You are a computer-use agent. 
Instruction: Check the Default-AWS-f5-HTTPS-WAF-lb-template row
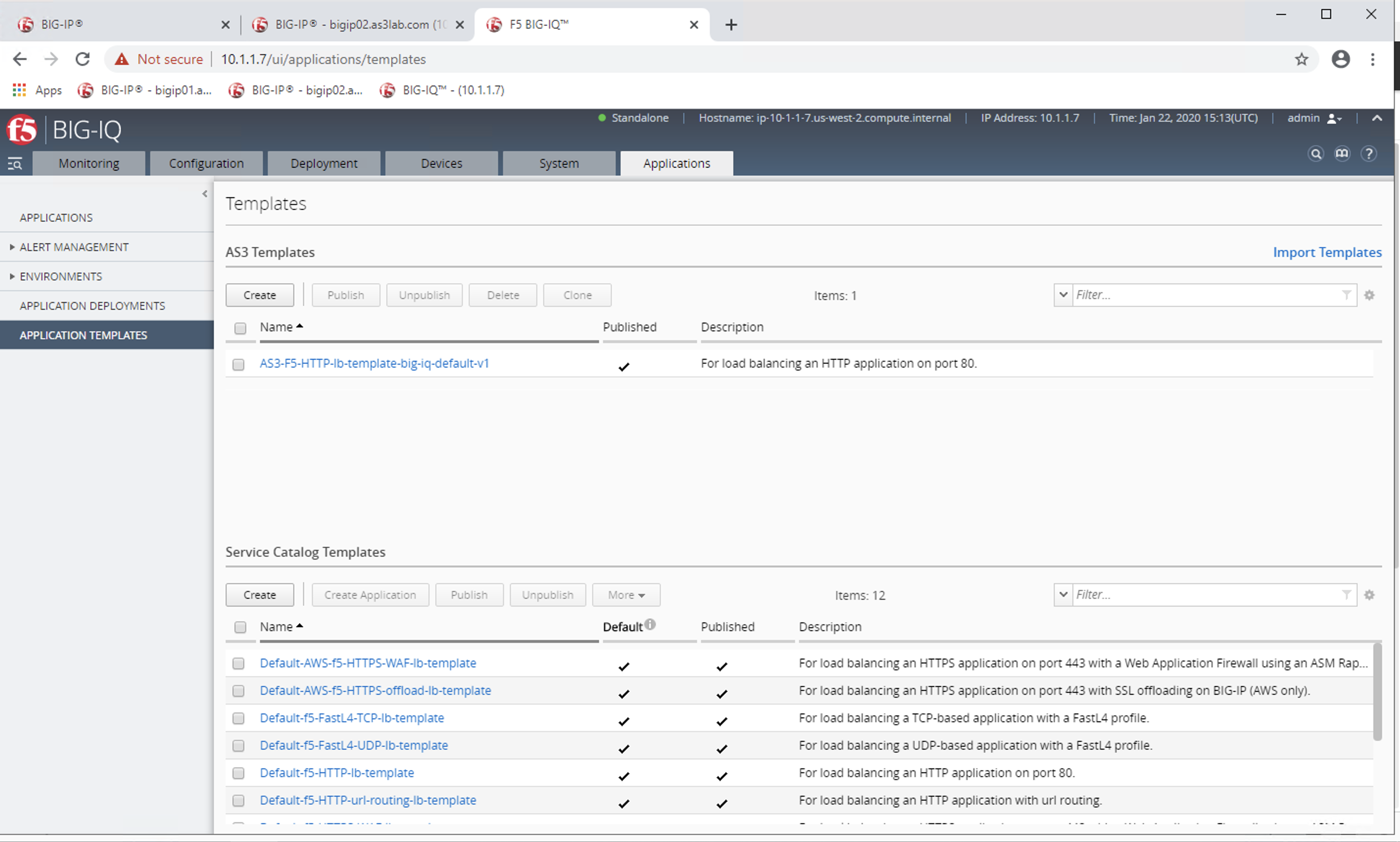pos(238,663)
